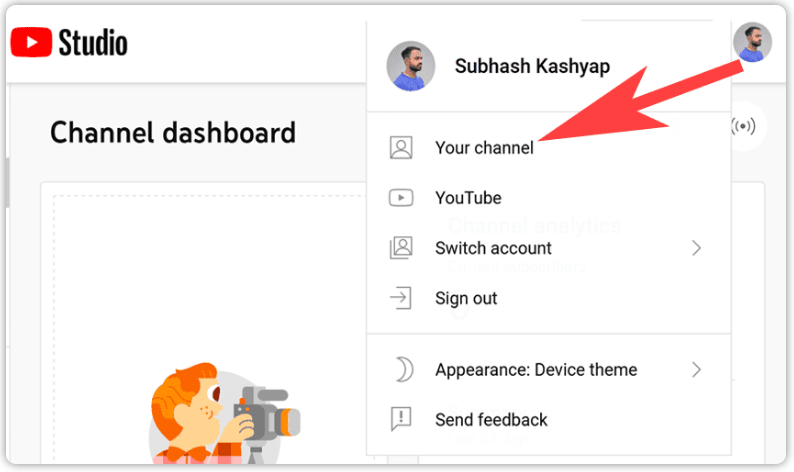
Task: Click the Subhash Kashyap account name
Action: [x=532, y=66]
